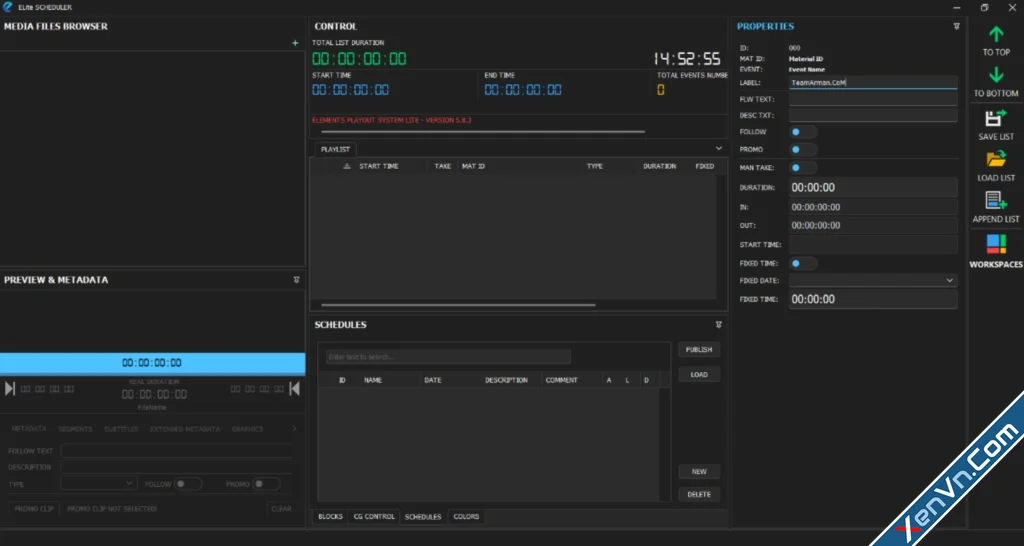Toggle PROMO switch in metadata panel
Screen dimensions: 1024x546
[266, 484]
